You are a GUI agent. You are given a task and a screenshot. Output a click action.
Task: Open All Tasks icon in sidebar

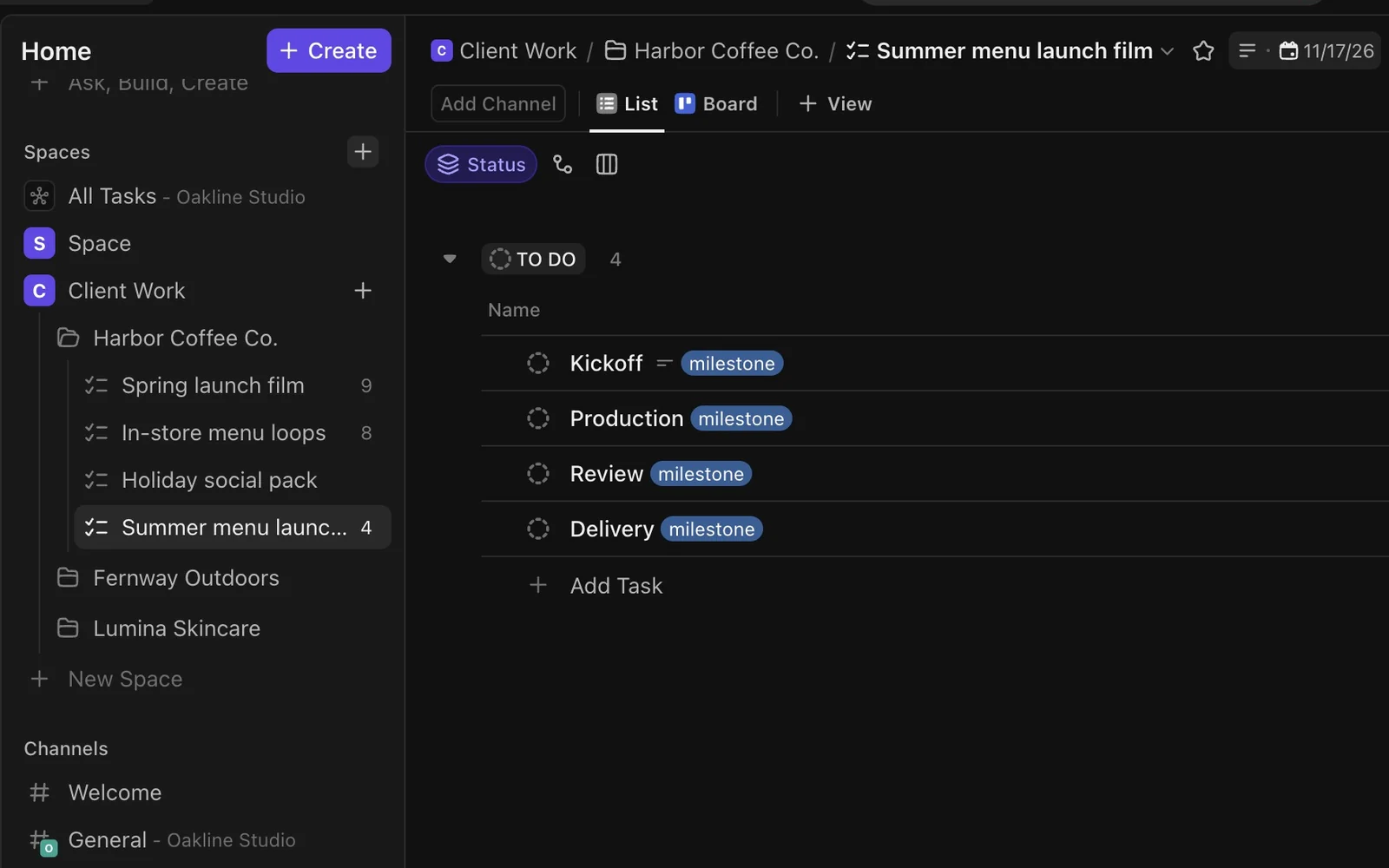[x=39, y=196]
